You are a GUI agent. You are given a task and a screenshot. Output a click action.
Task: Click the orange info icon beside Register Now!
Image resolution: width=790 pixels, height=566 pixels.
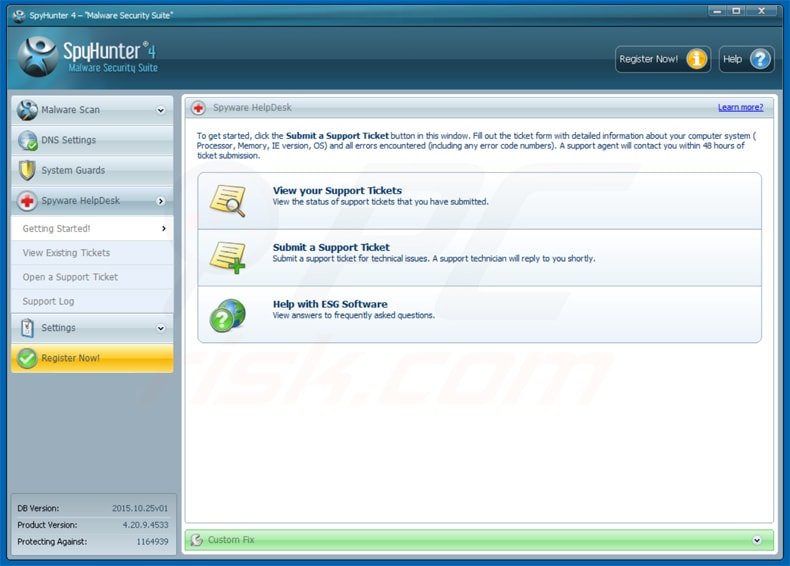[697, 59]
